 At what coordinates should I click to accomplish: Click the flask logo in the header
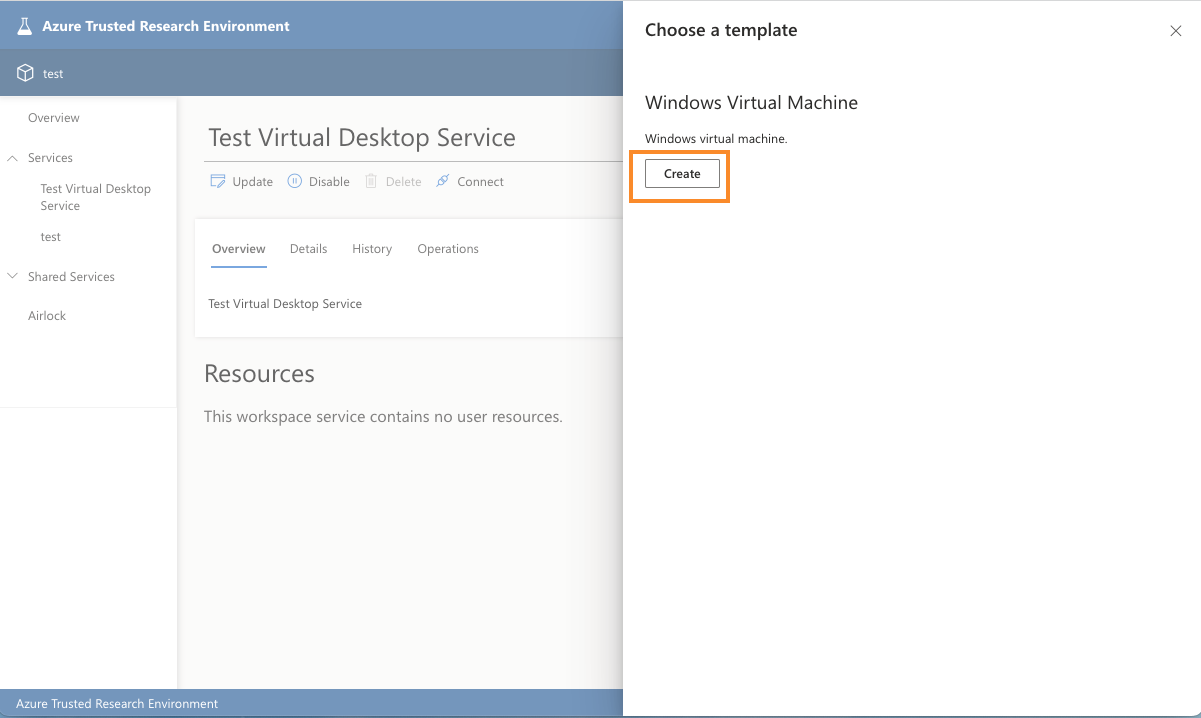(x=24, y=24)
